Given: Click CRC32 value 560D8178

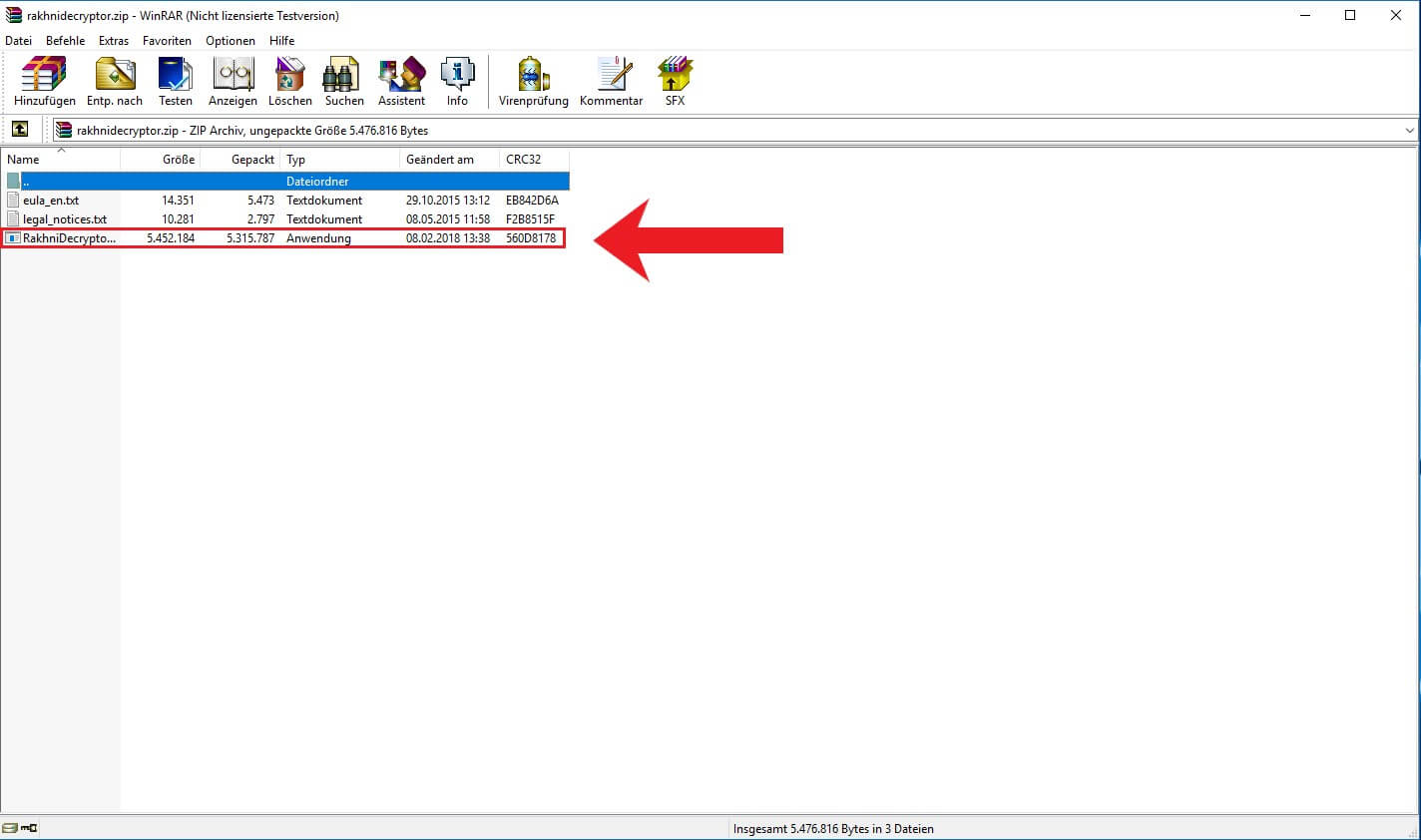Looking at the screenshot, I should pyautogui.click(x=531, y=238).
